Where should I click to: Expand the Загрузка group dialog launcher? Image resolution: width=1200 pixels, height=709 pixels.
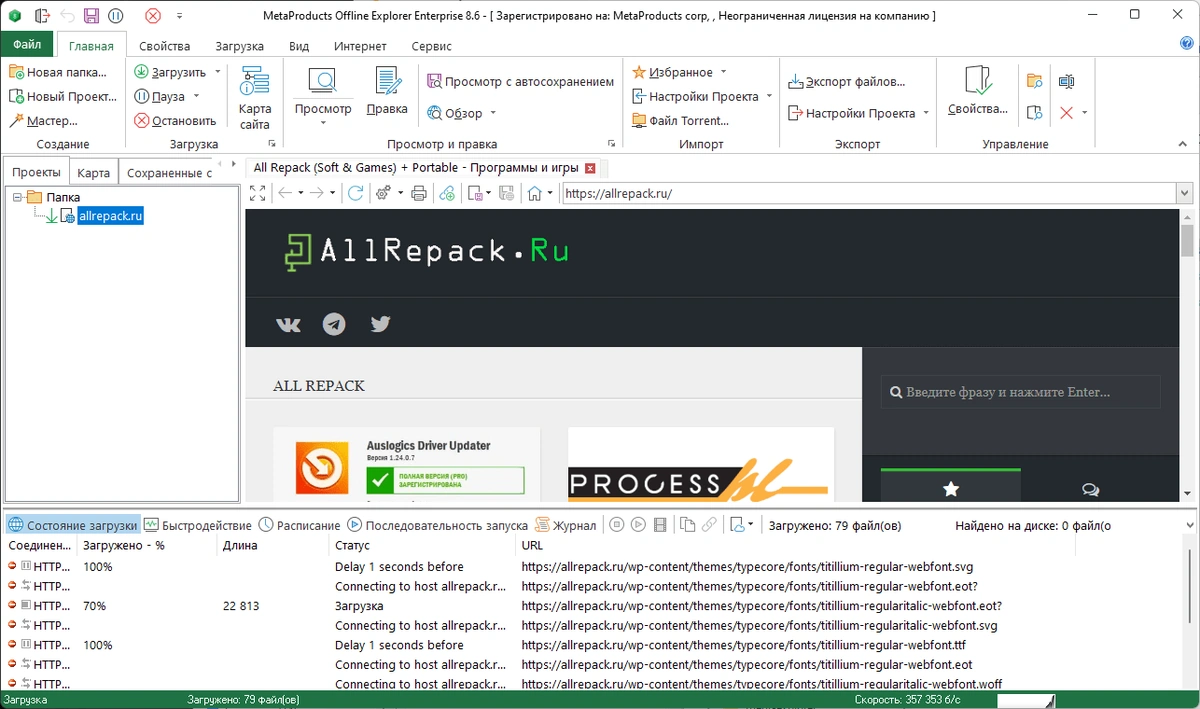coord(273,144)
